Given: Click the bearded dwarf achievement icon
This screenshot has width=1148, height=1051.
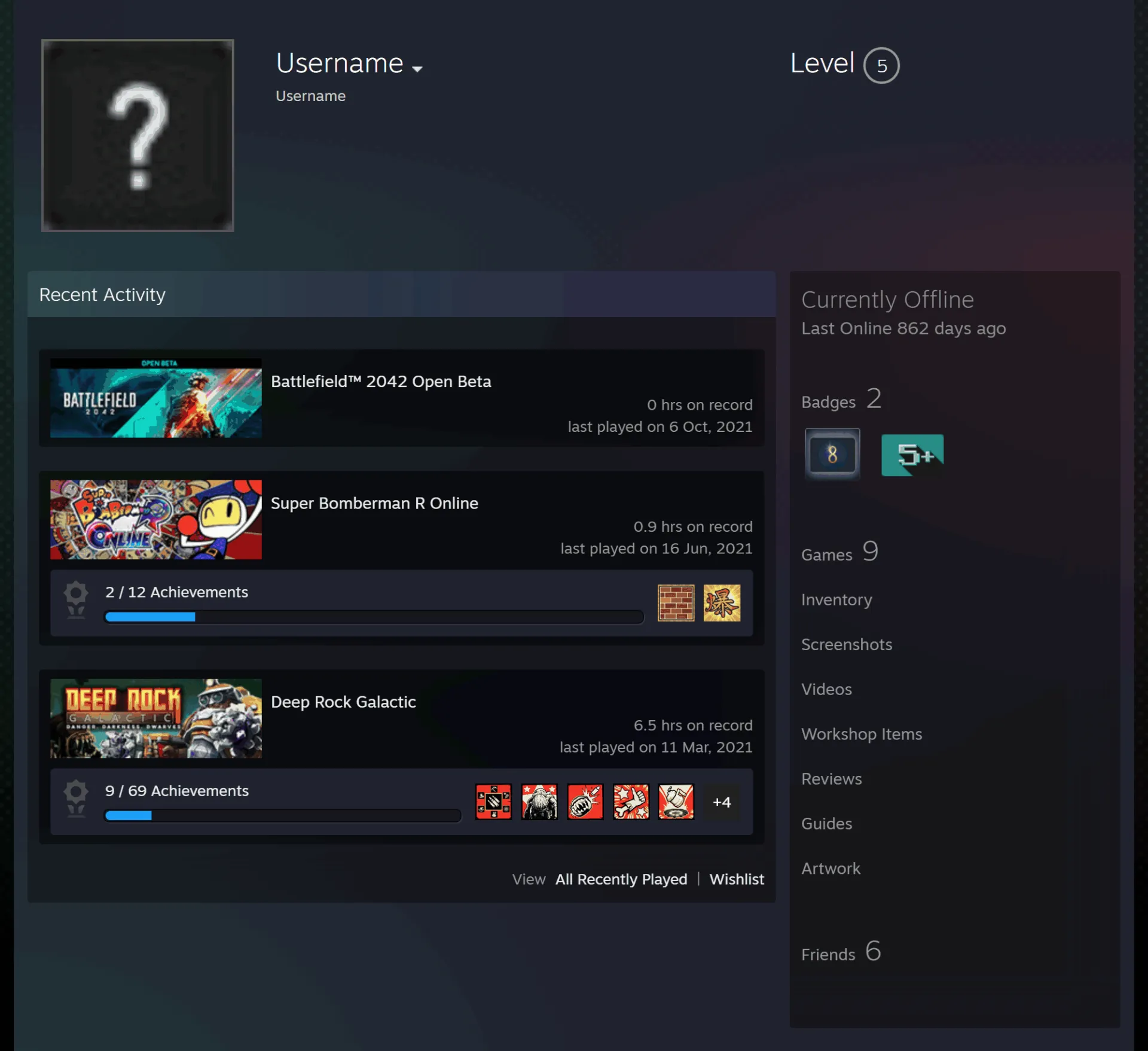Looking at the screenshot, I should pyautogui.click(x=539, y=802).
